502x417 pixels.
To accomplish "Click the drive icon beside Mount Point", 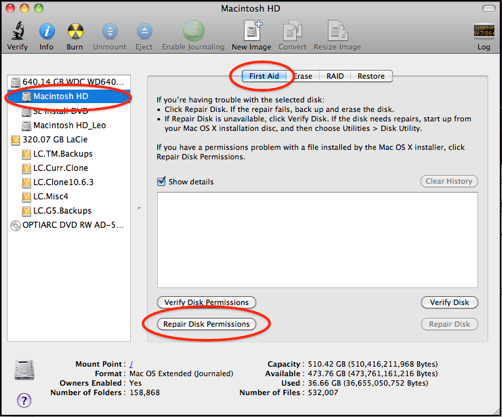I will 24,370.
